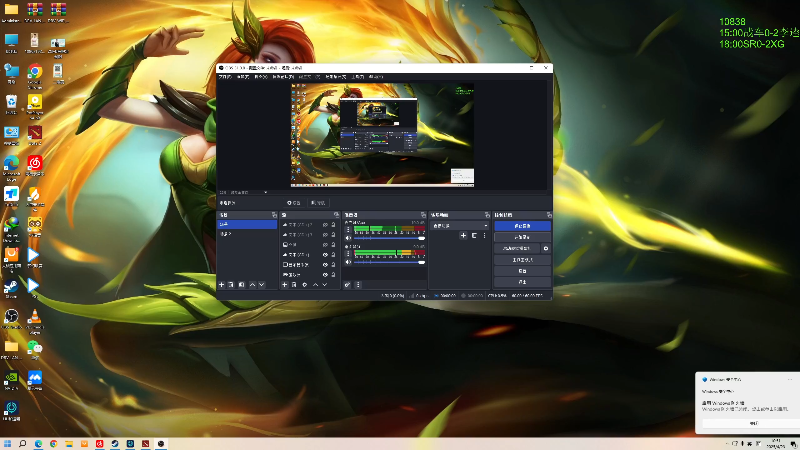
Task: Open the Edit menu in OBS
Action: [242, 77]
